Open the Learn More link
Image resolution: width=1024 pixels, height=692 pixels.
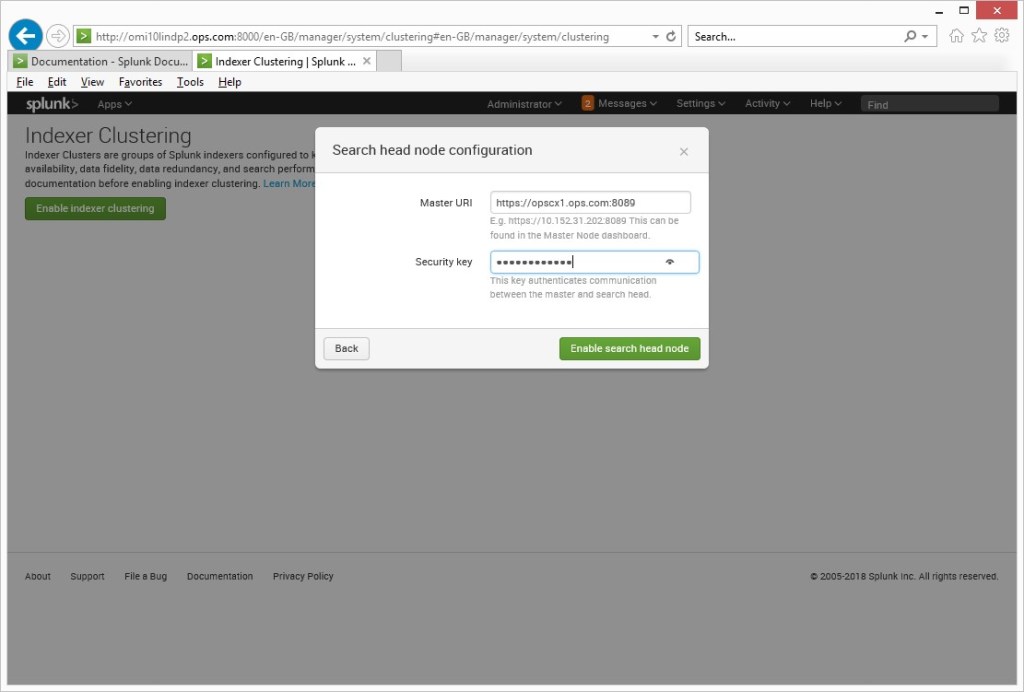click(290, 183)
